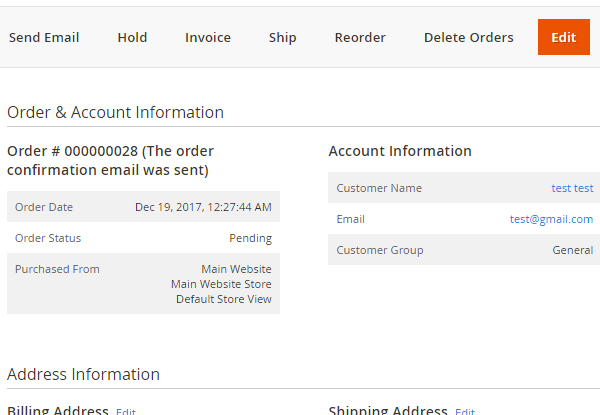
Task: Click the Order # 000000028 title
Action: 110,161
